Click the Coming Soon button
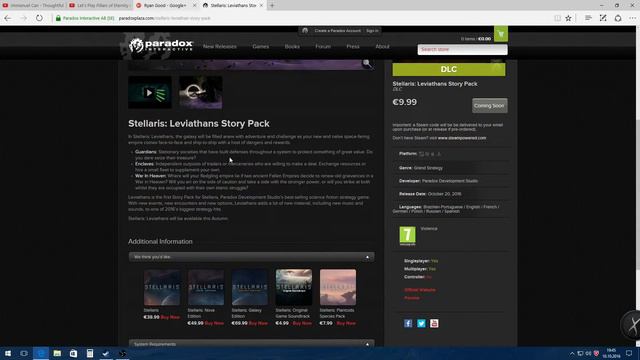Viewport: 640px width, 360px height. pos(489,105)
